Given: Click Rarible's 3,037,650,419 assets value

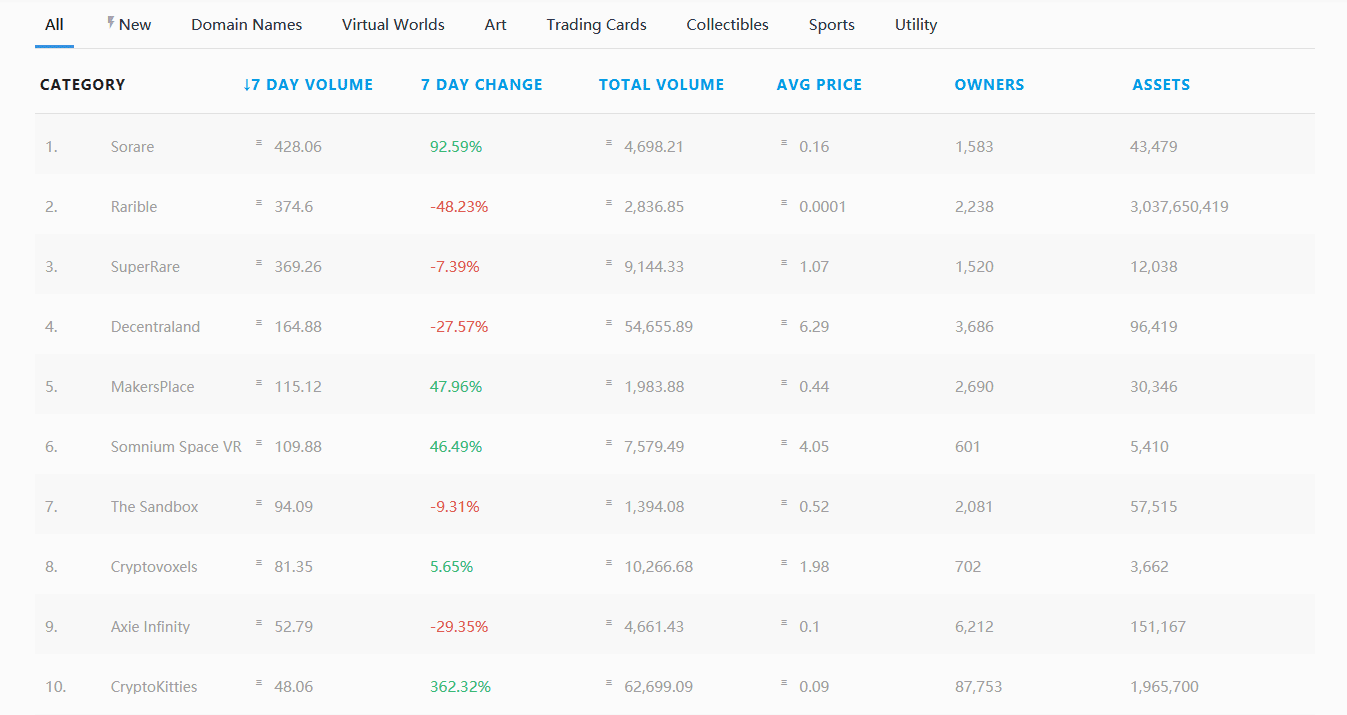Looking at the screenshot, I should 1179,206.
